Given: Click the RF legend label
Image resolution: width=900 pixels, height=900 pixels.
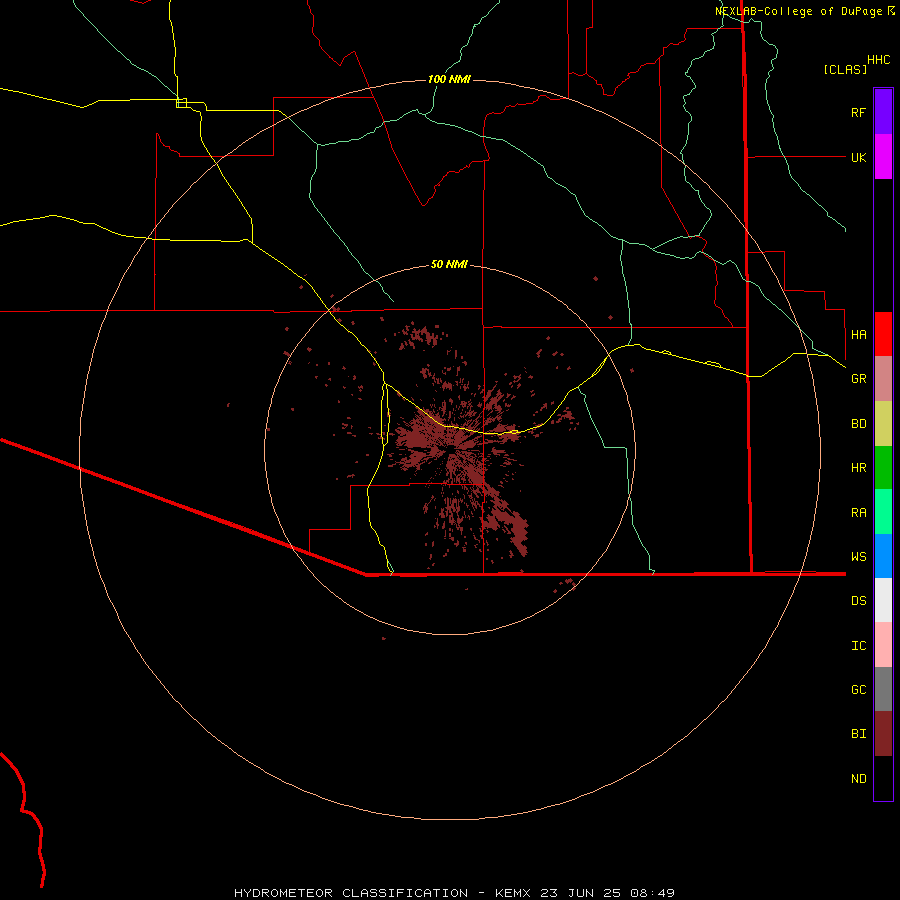Looking at the screenshot, I should coord(858,112).
